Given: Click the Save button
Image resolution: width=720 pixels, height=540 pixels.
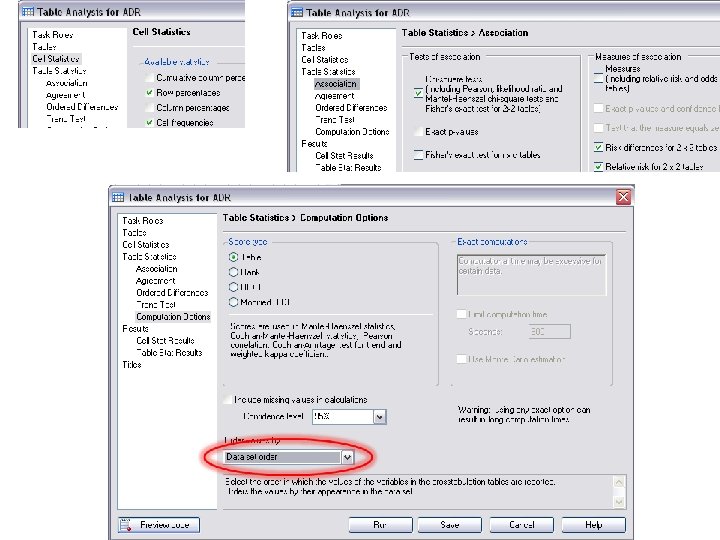Looking at the screenshot, I should [450, 525].
